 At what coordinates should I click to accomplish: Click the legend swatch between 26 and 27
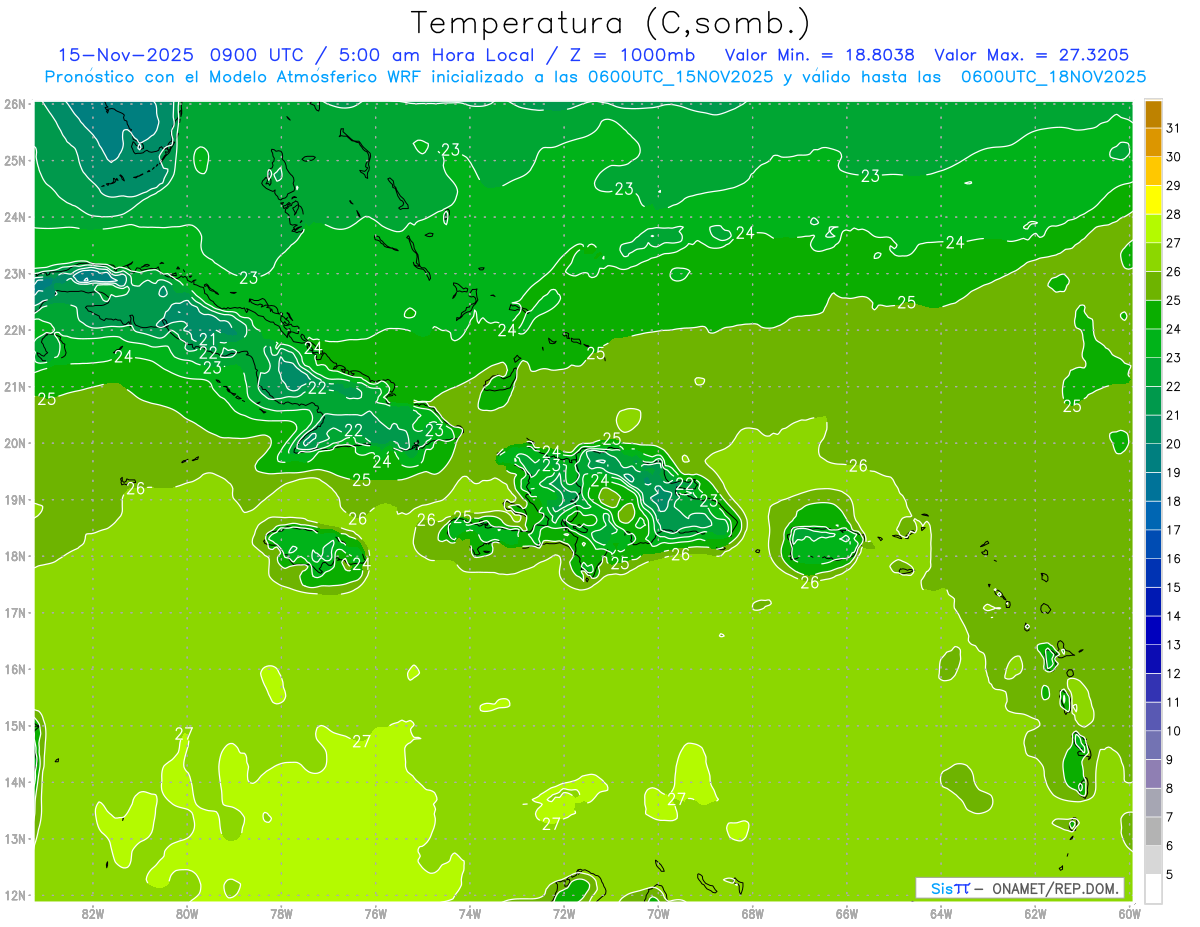point(1153,257)
